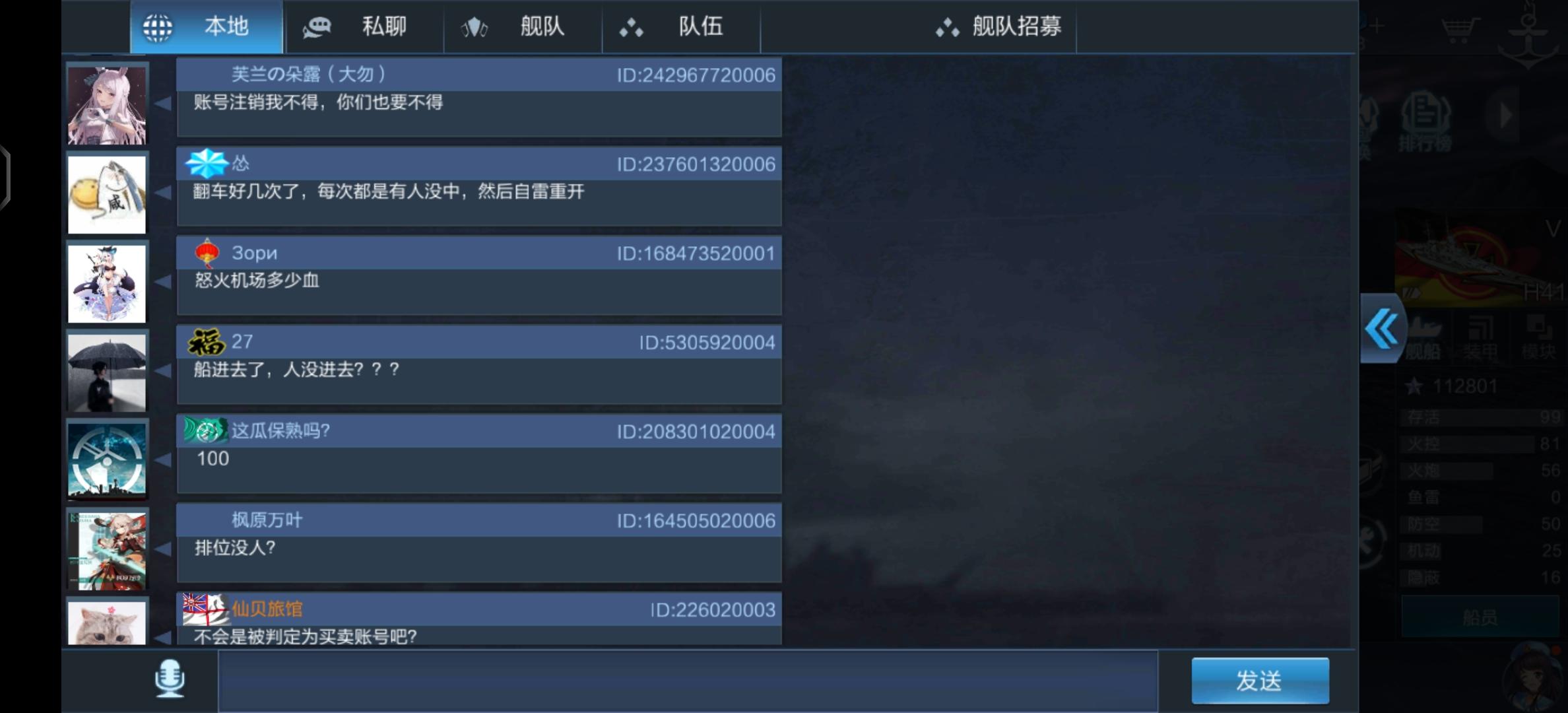This screenshot has width=1568, height=713.
Task: Select the 队伍 team tab
Action: 681,26
